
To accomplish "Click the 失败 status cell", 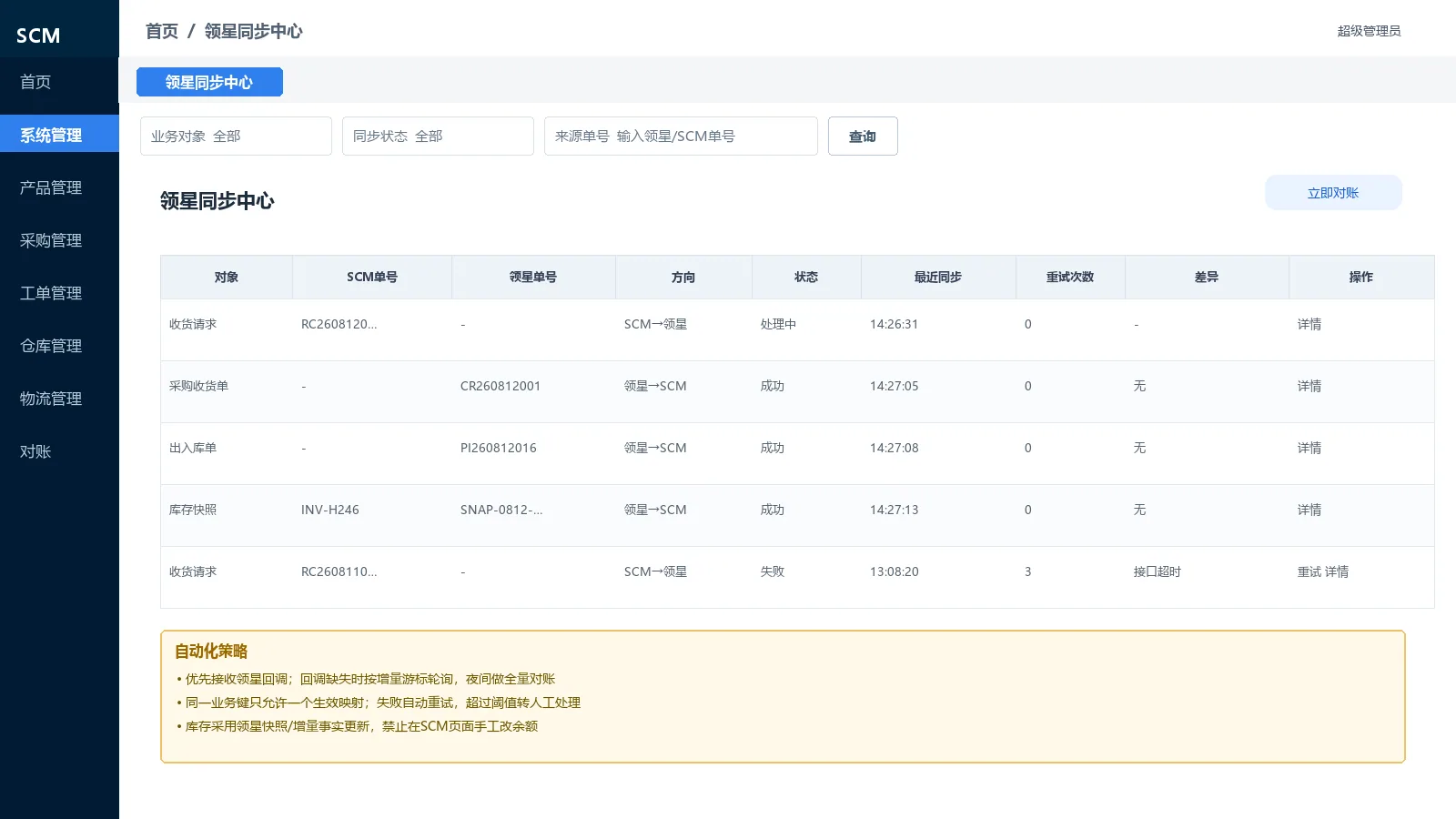I will tap(773, 571).
